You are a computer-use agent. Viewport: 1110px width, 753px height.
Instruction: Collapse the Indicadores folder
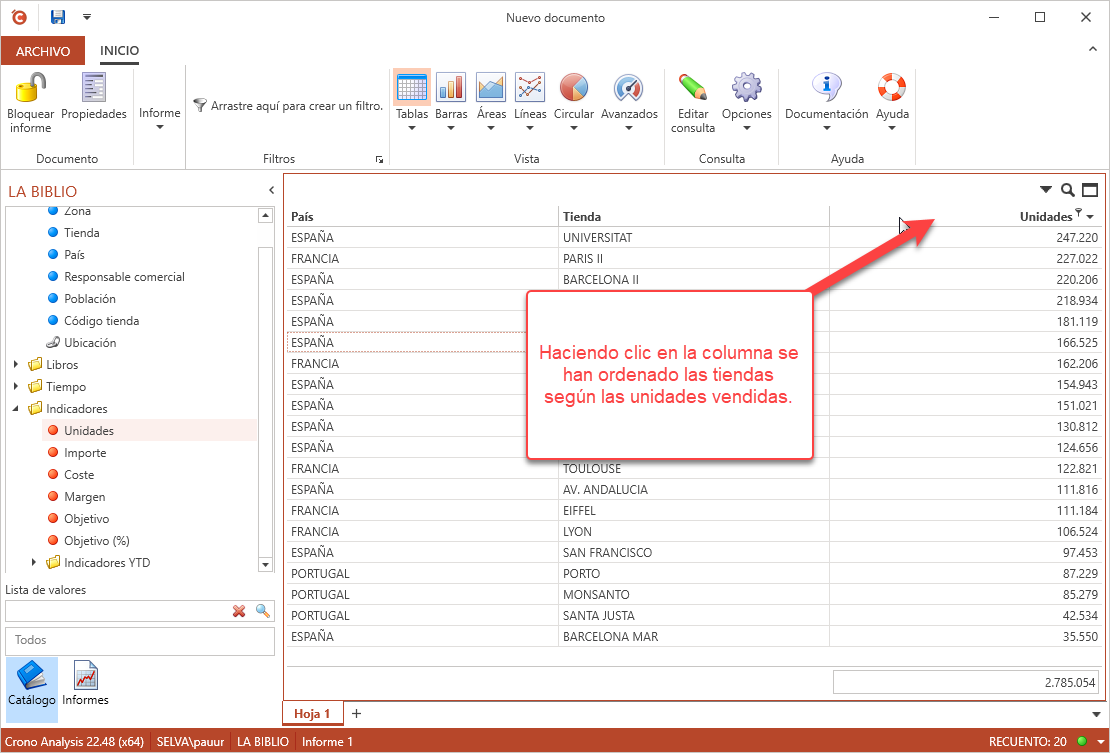point(16,409)
